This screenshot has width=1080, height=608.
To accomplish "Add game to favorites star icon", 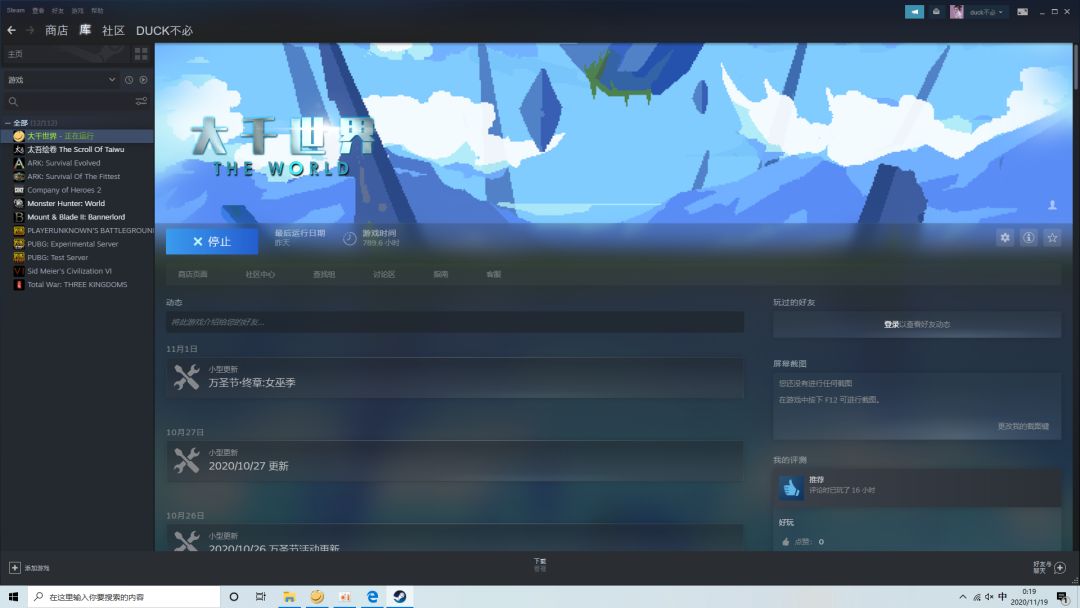I will (x=1052, y=238).
